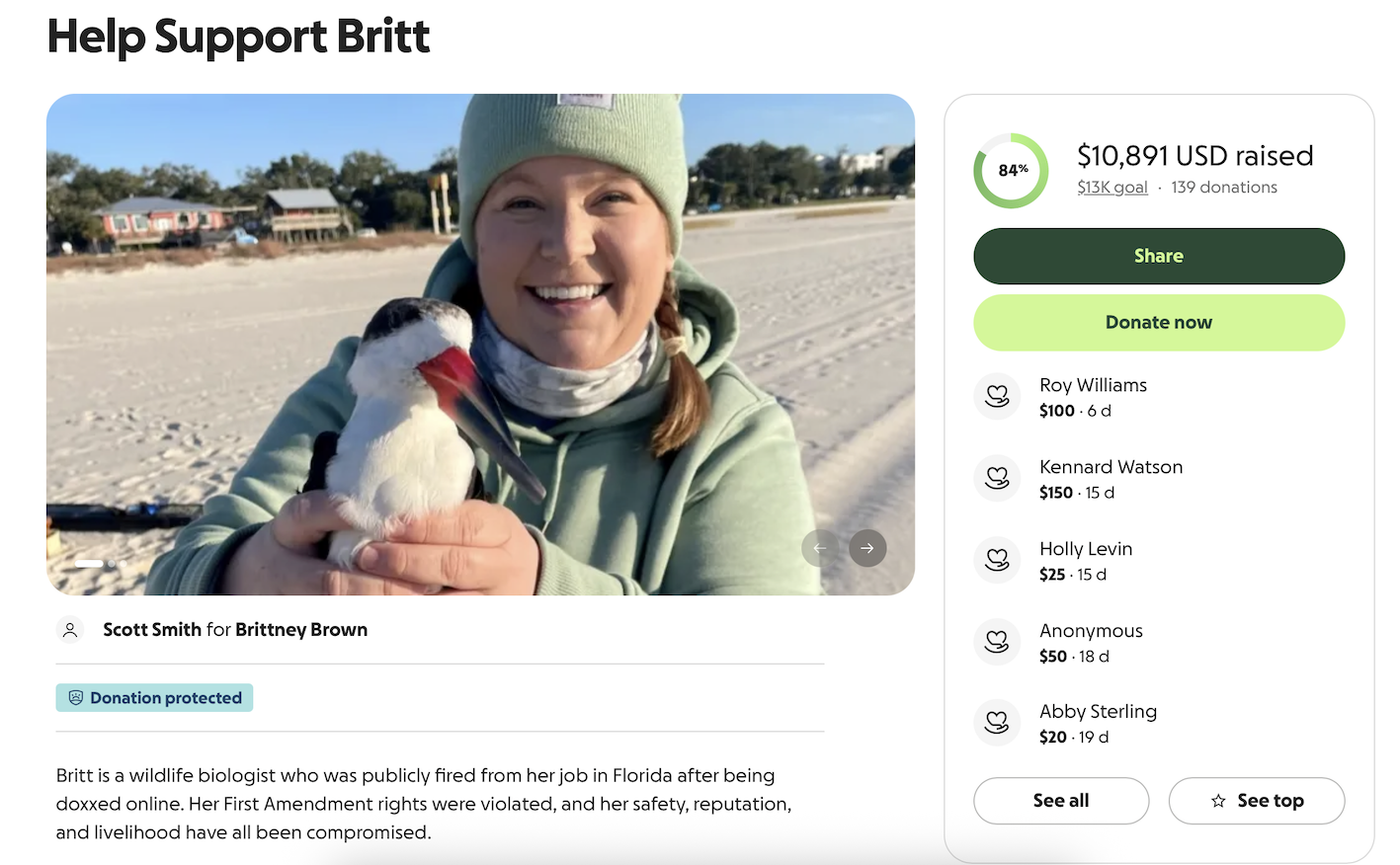Select the first carousel indicator dot
The width and height of the screenshot is (1400, 865).
89,564
